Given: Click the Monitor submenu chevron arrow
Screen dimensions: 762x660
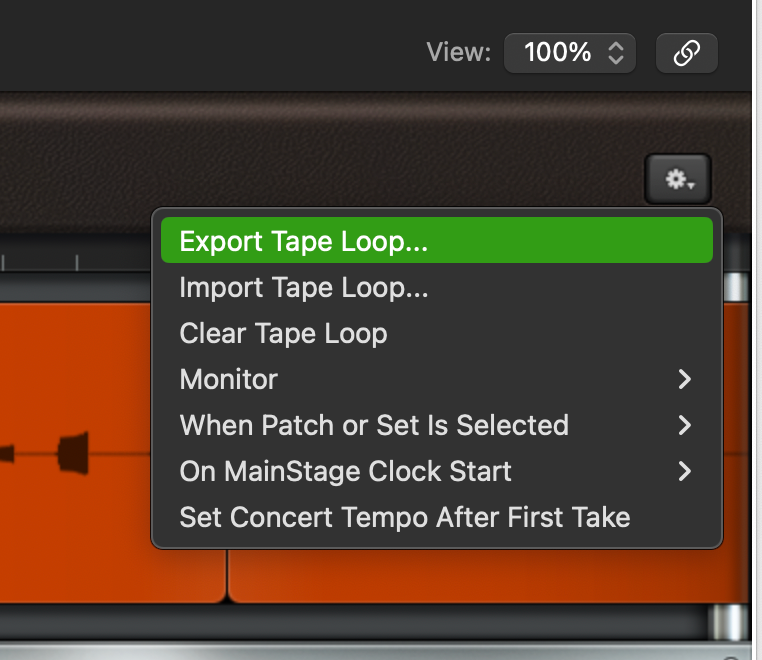Looking at the screenshot, I should pyautogui.click(x=684, y=379).
